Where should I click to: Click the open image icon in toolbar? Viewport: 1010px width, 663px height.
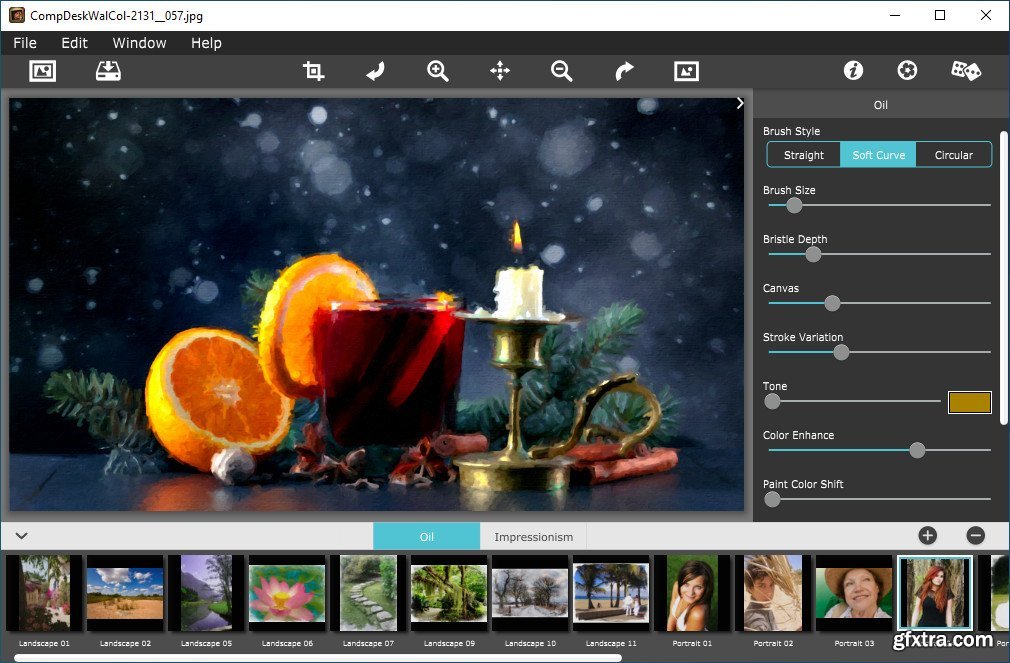coord(43,71)
